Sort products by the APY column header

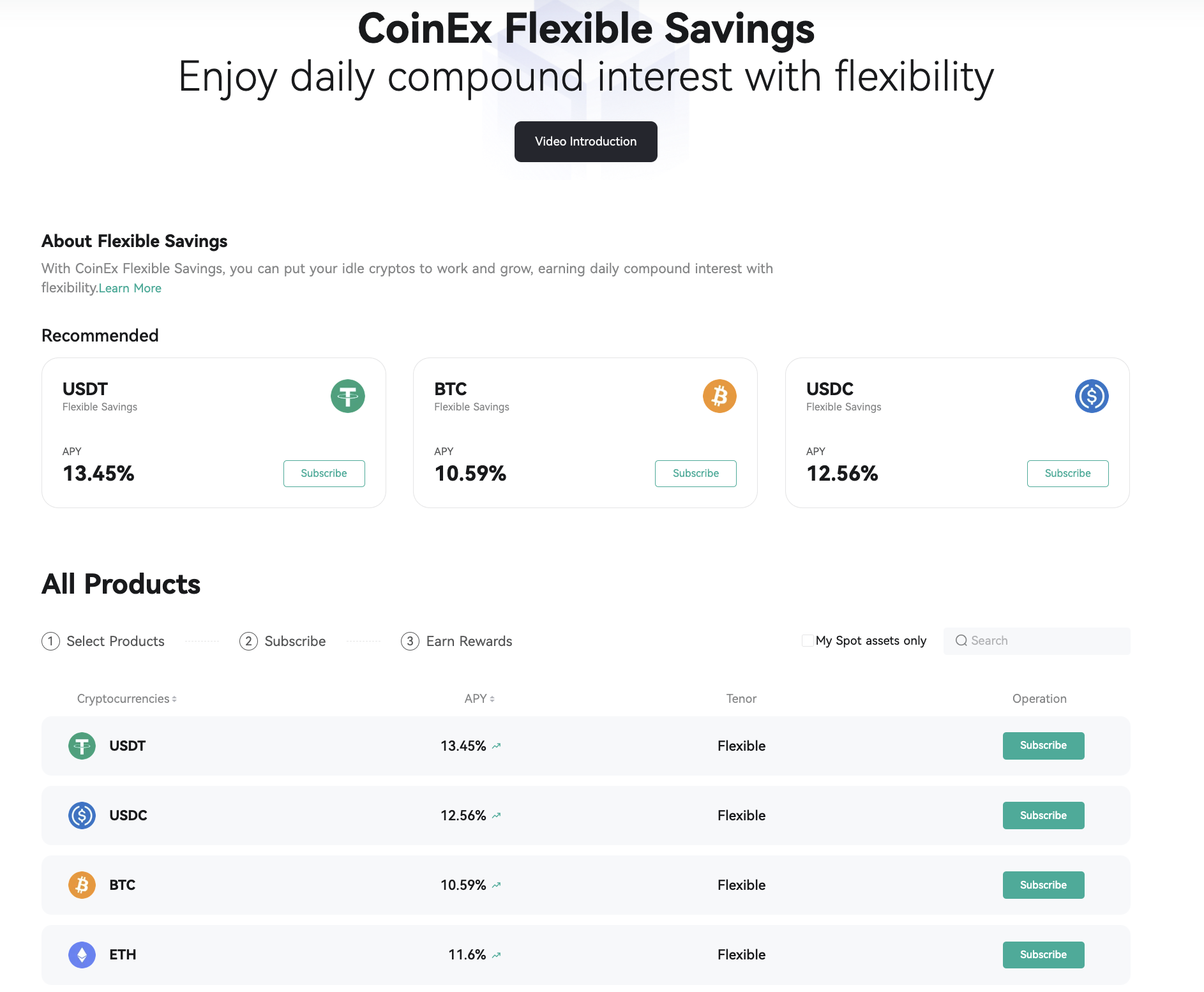(479, 699)
